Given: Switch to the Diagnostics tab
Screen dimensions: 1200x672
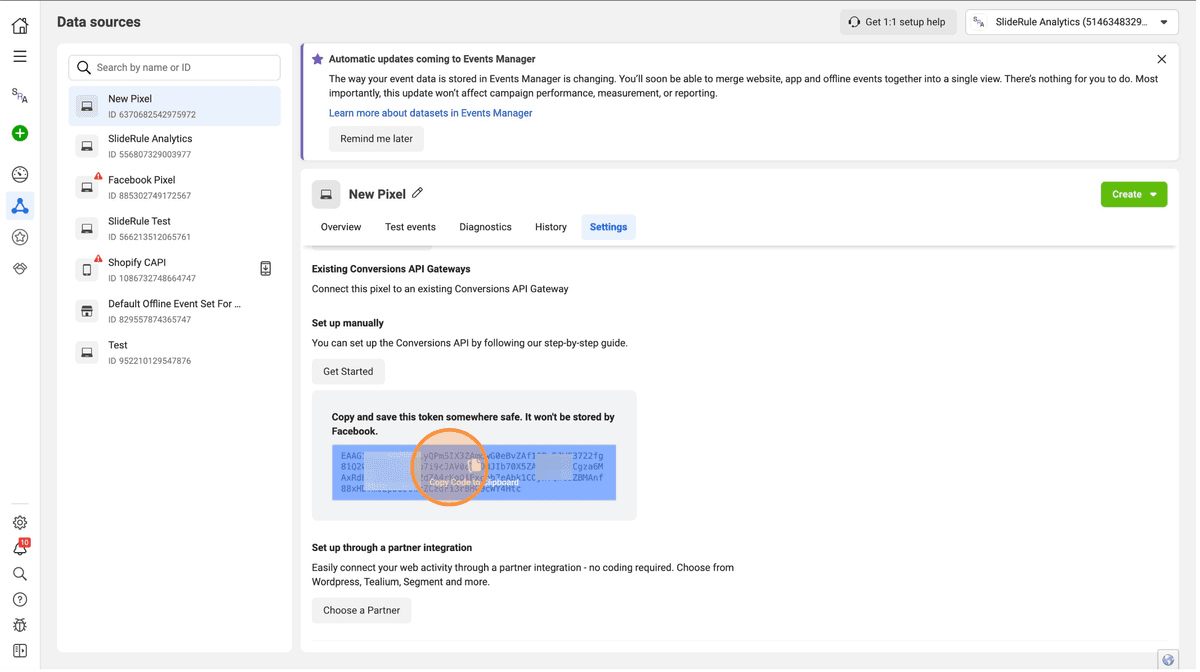Looking at the screenshot, I should (486, 228).
